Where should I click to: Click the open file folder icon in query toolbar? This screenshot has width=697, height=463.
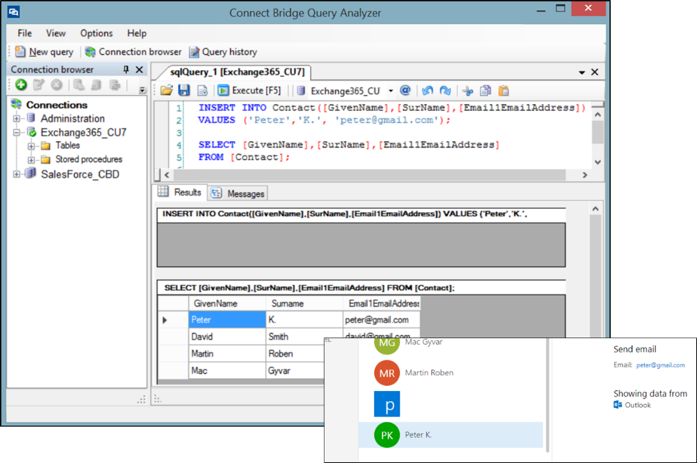[x=166, y=91]
